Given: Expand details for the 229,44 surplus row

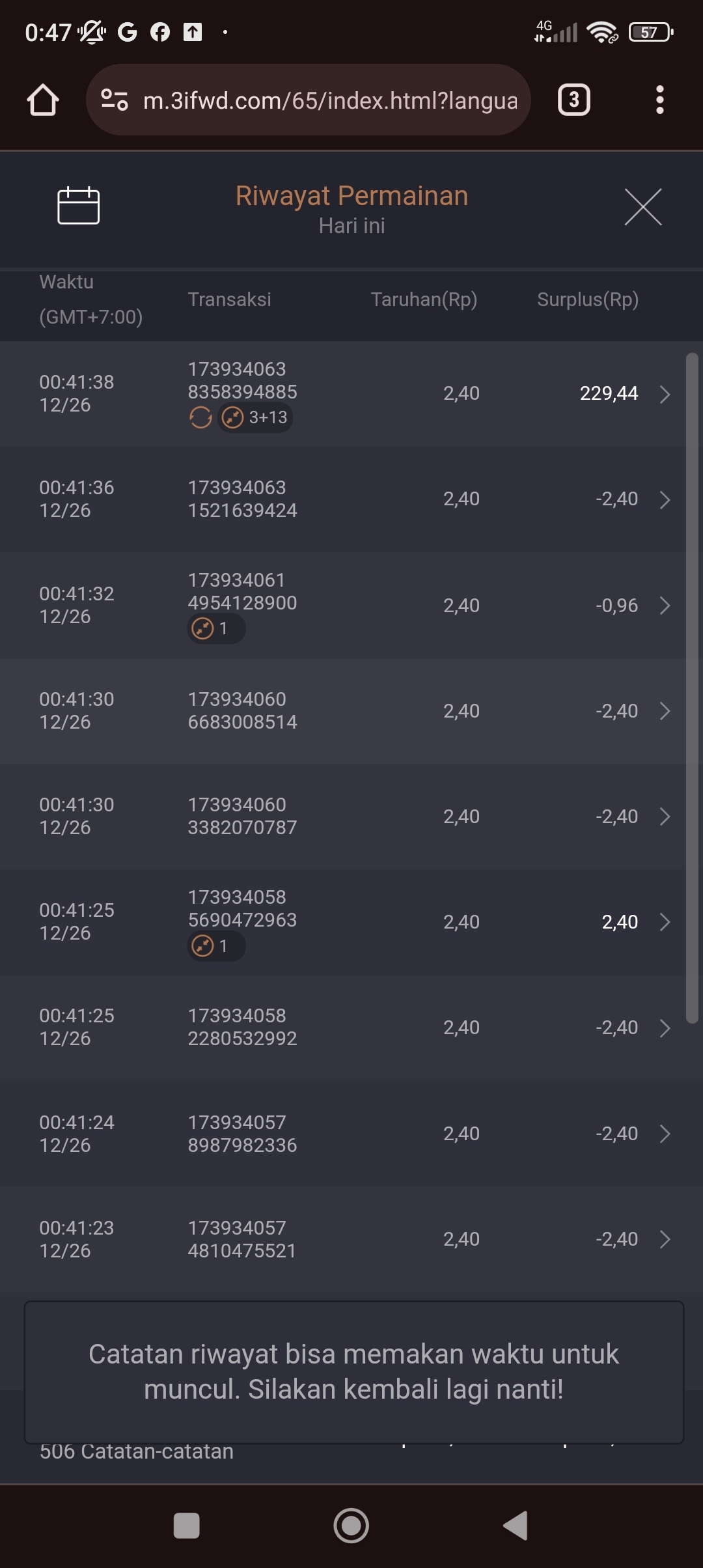Looking at the screenshot, I should tap(665, 394).
